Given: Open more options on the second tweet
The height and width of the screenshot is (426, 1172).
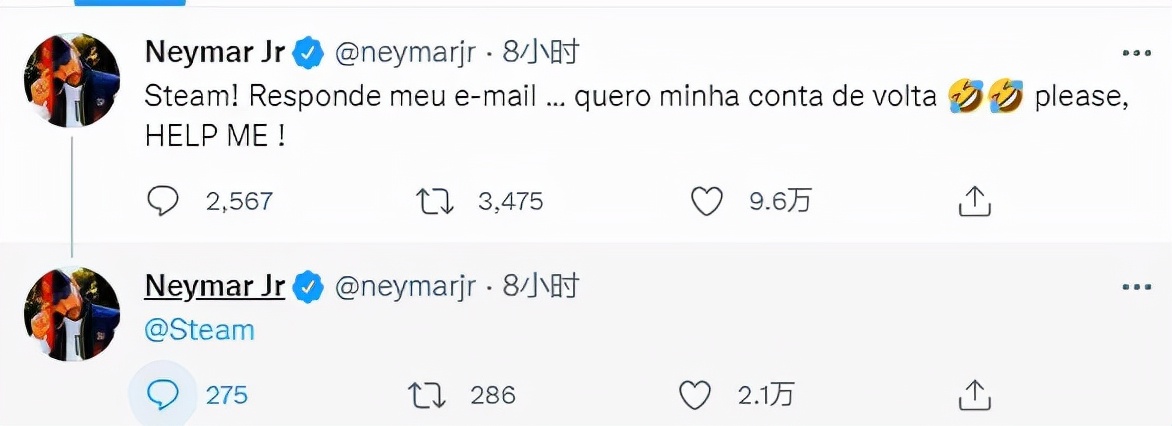Looking at the screenshot, I should [1136, 288].
